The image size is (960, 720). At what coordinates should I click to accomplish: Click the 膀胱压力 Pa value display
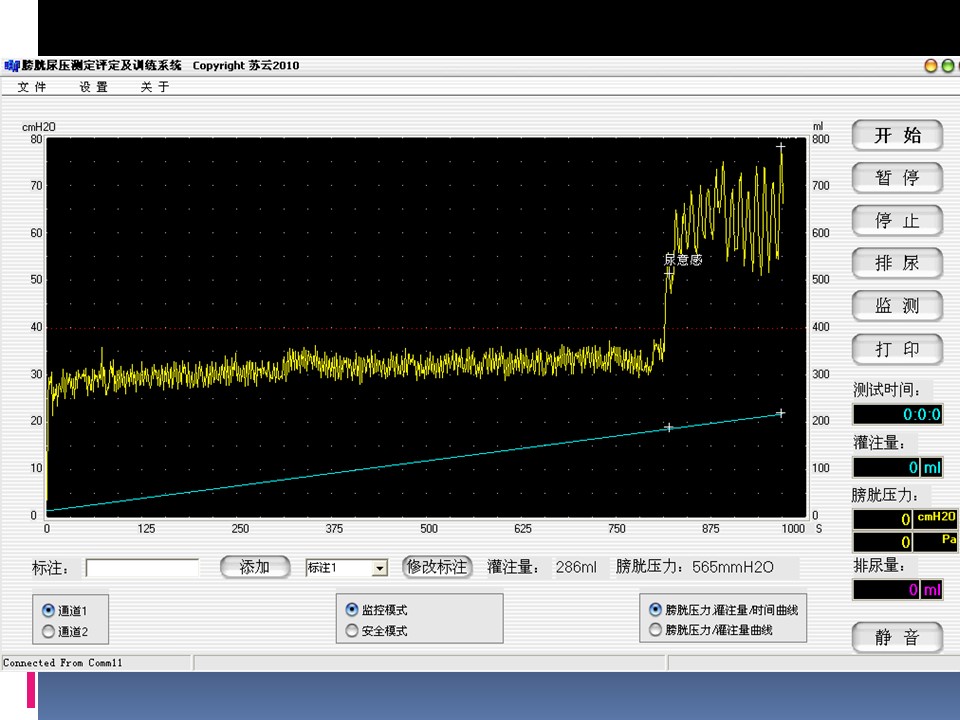tap(883, 542)
